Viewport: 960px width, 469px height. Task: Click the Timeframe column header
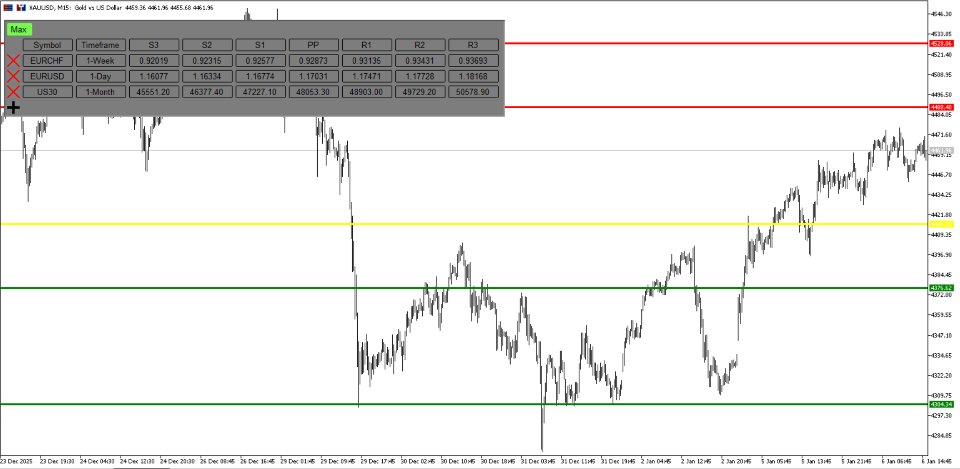(101, 45)
